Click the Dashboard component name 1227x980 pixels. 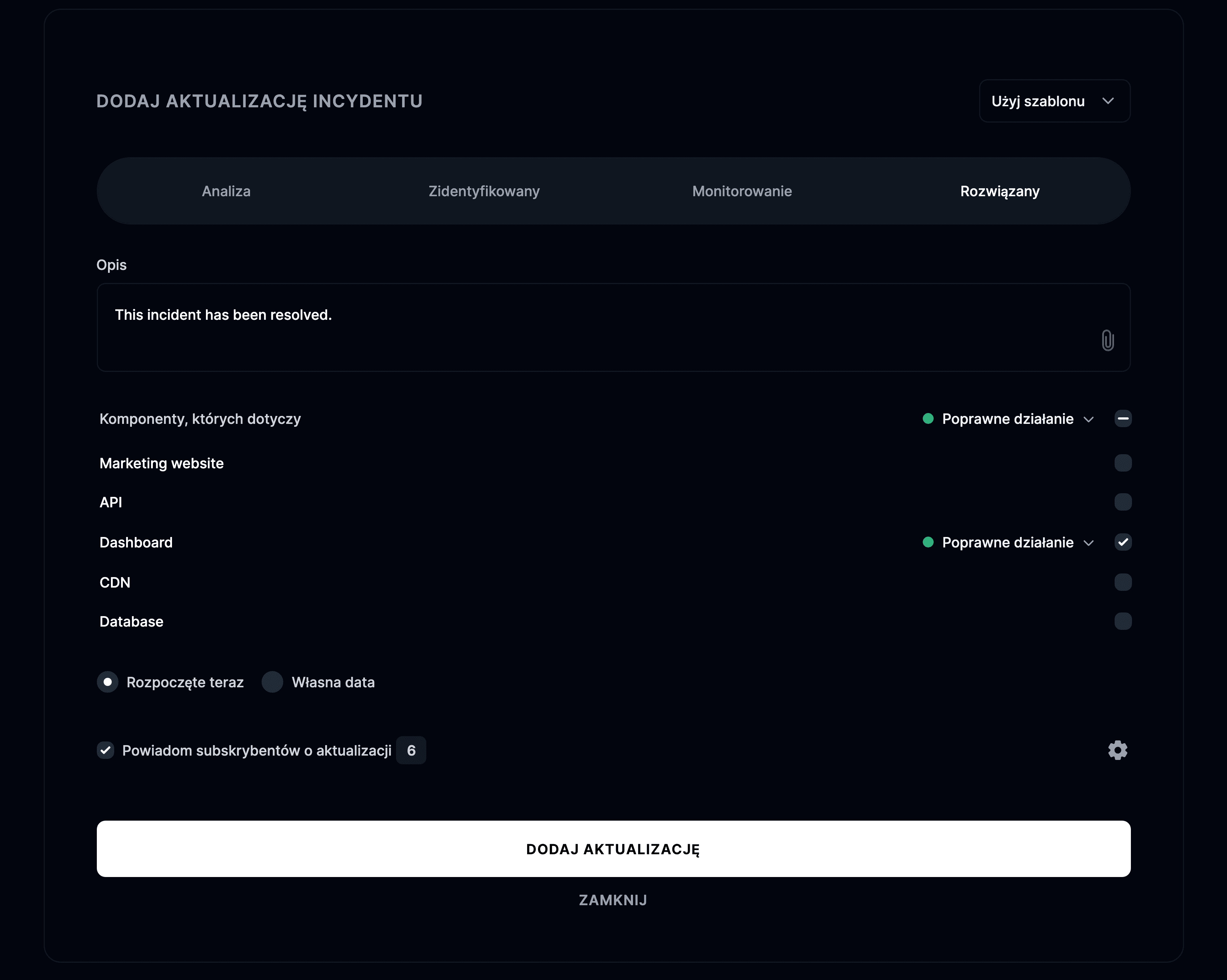[136, 542]
